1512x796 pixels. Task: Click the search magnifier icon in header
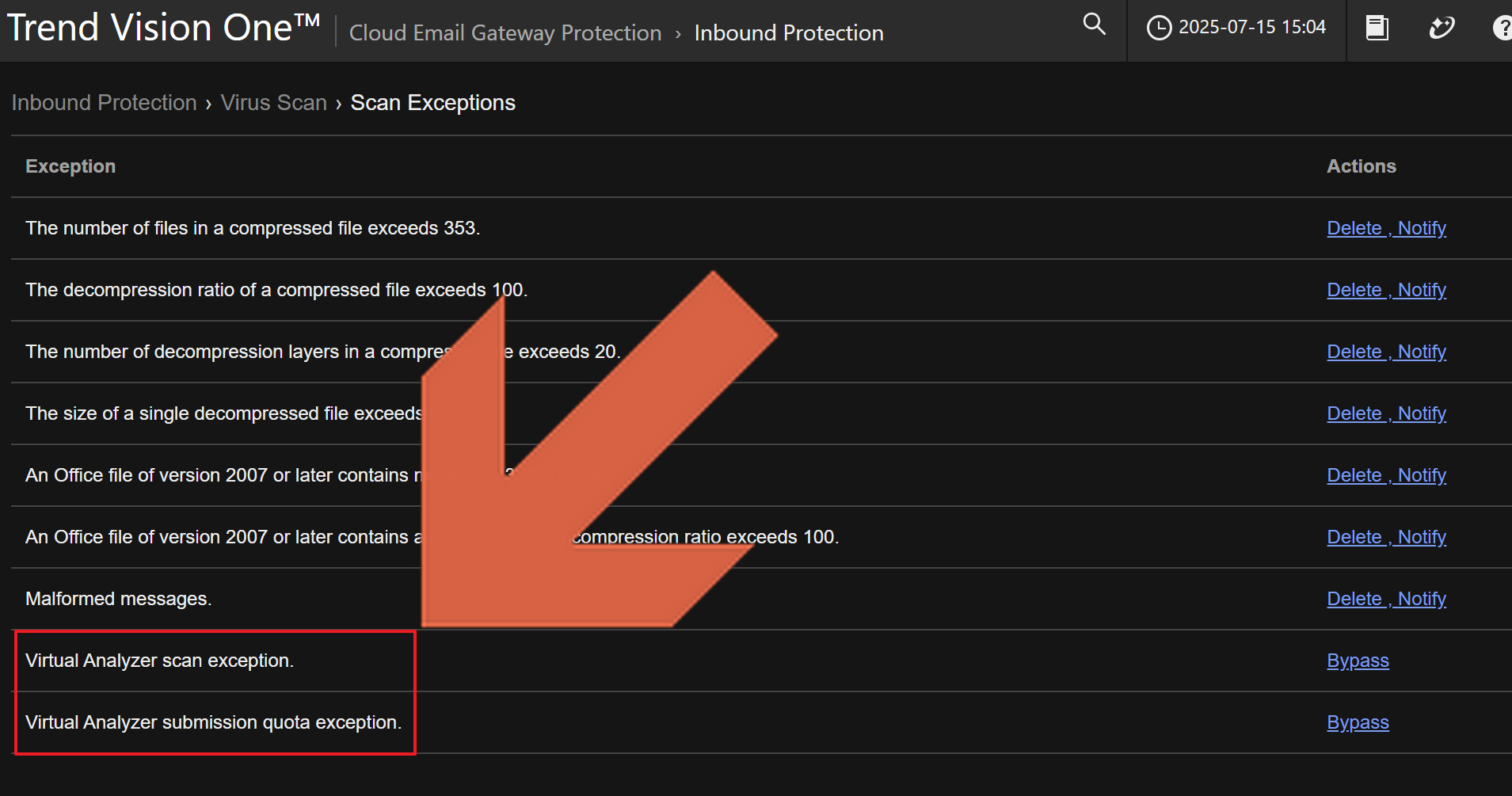[x=1094, y=25]
